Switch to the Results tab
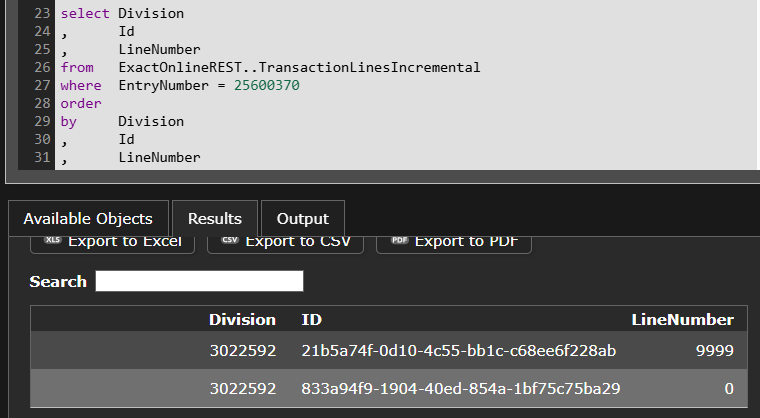760x418 pixels. [x=215, y=219]
